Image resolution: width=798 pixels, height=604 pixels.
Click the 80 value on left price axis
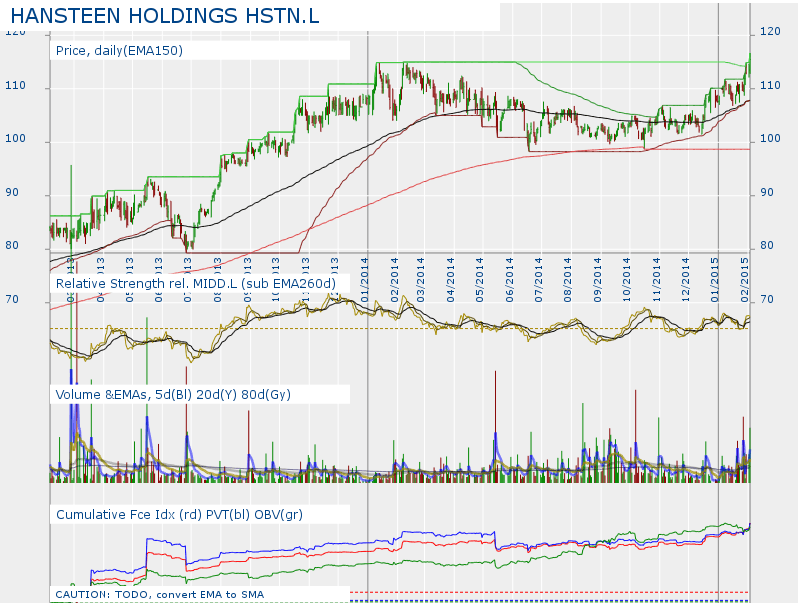coord(12,246)
